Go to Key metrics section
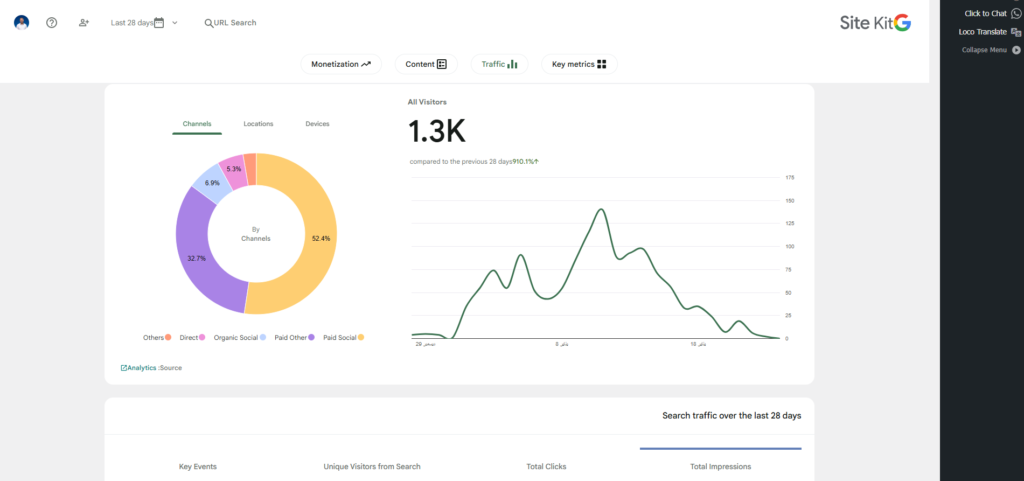This screenshot has width=1024, height=481. (580, 64)
